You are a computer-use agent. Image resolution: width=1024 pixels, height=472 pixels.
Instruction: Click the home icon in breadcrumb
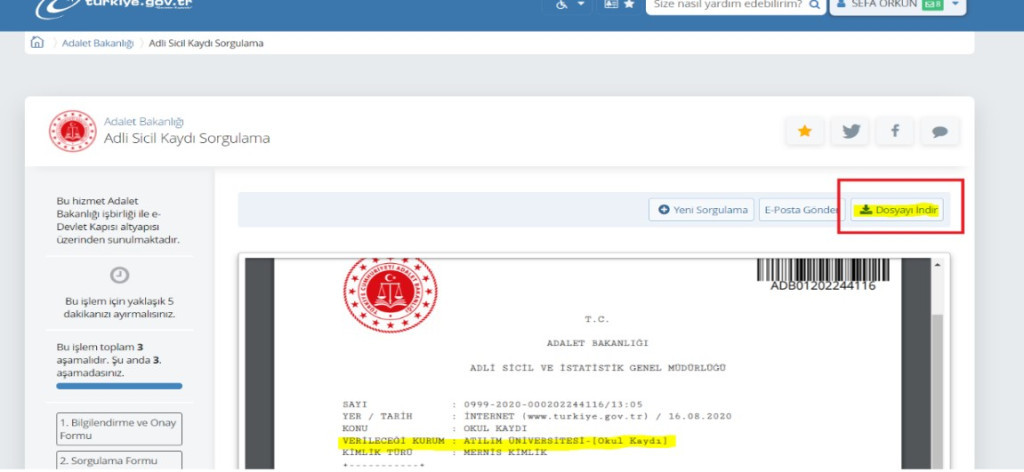click(x=38, y=43)
